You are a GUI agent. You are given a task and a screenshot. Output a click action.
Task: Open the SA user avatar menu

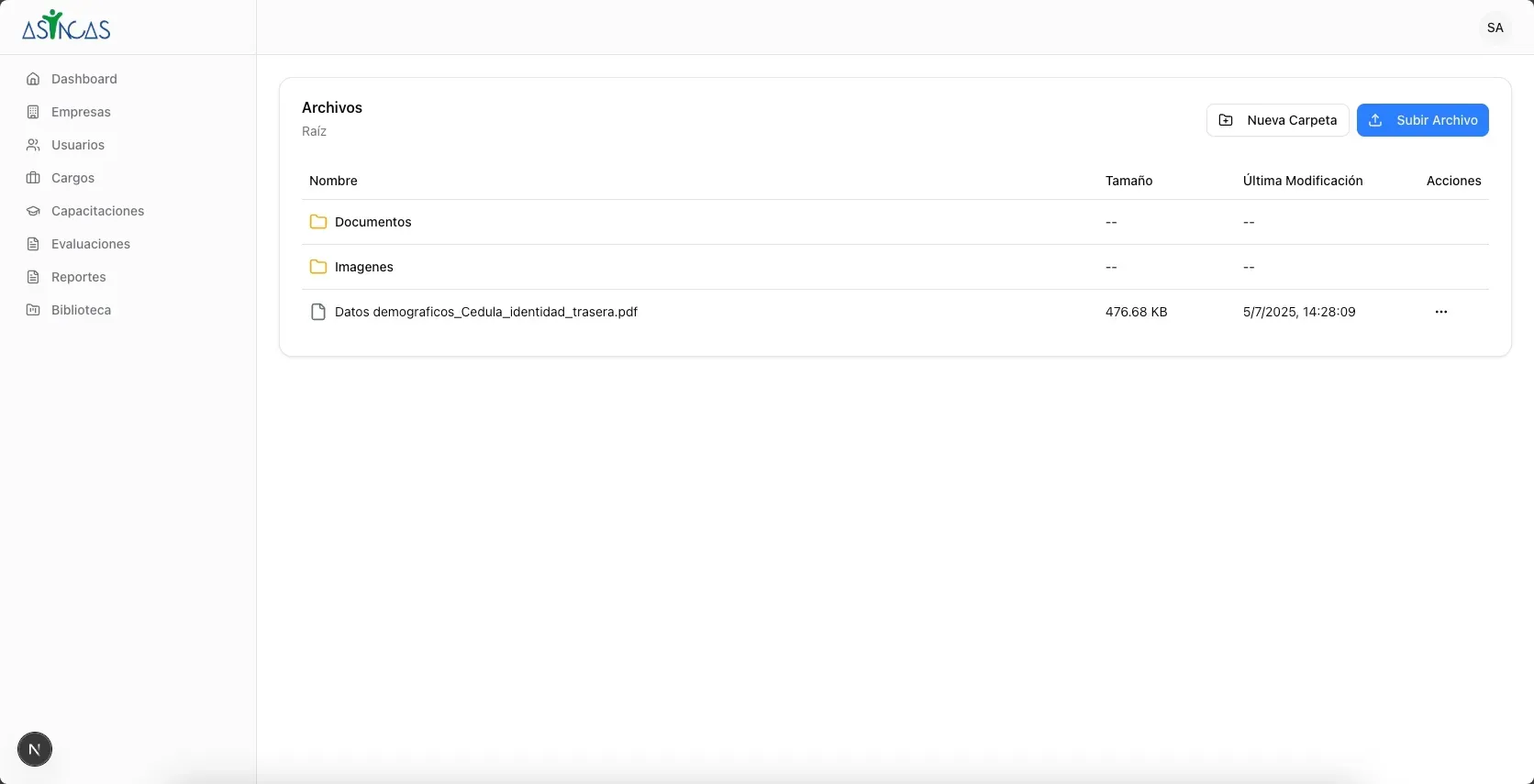[x=1495, y=28]
